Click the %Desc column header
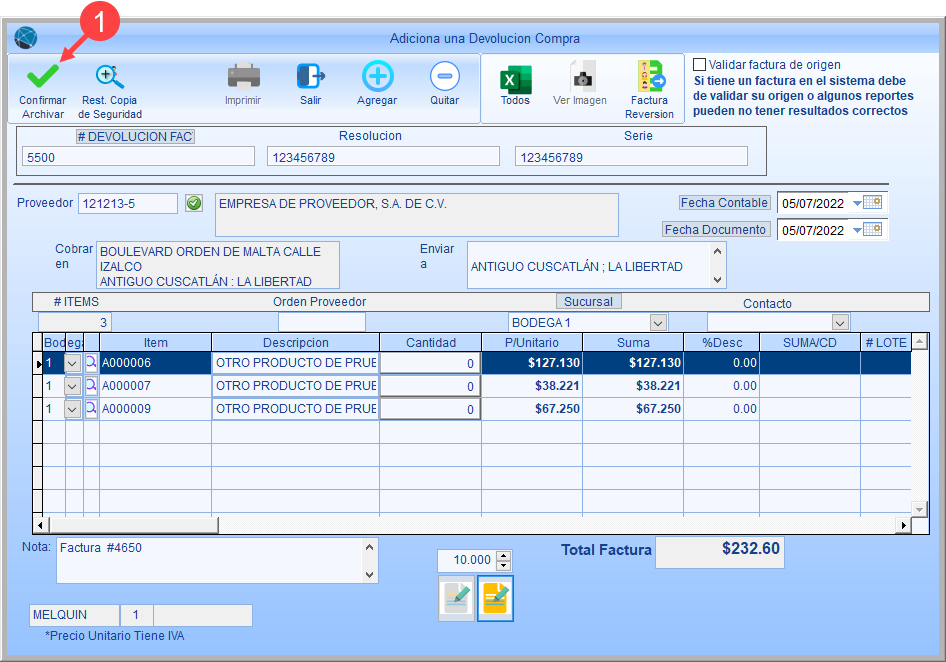Viewport: 946px width, 662px height. (x=722, y=342)
